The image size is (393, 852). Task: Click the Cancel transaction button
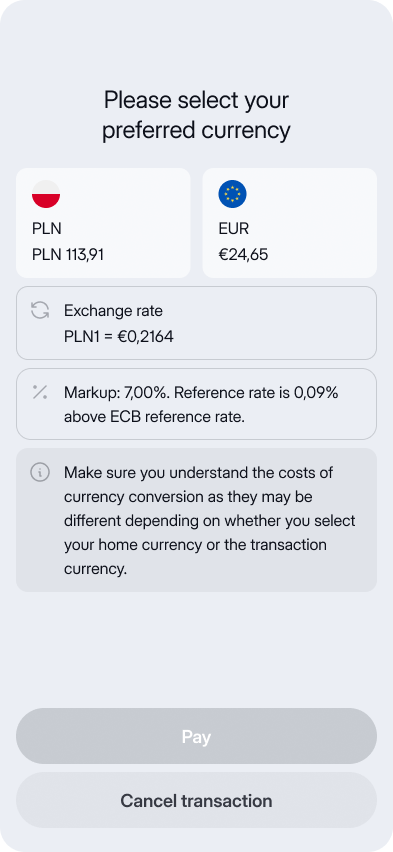coord(196,800)
